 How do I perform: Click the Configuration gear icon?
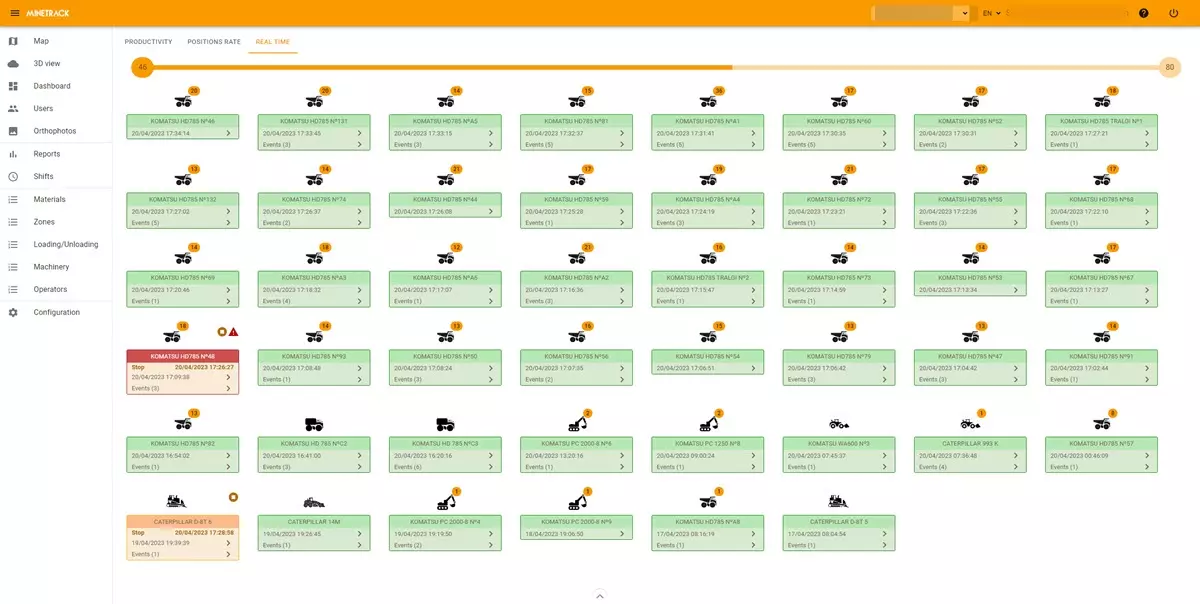pos(13,313)
